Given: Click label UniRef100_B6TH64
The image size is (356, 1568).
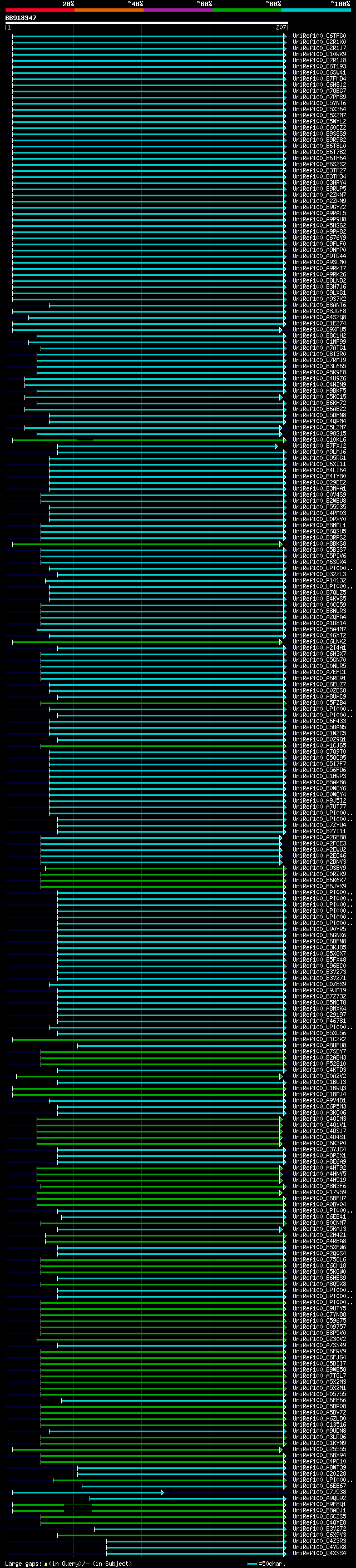Looking at the screenshot, I should point(319,157).
